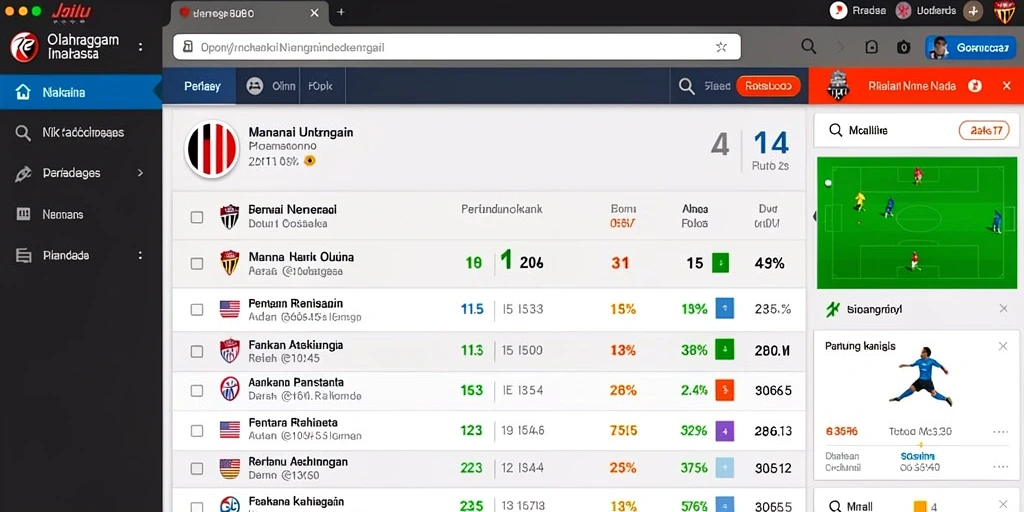
Task: Open the three-dot menu in Partung kanigis card
Action: [1000, 432]
